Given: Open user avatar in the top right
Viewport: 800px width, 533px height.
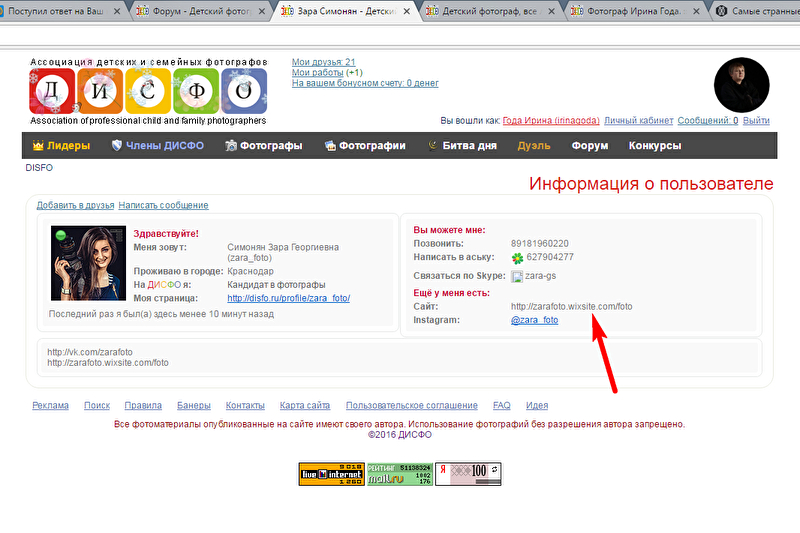Looking at the screenshot, I should point(741,85).
